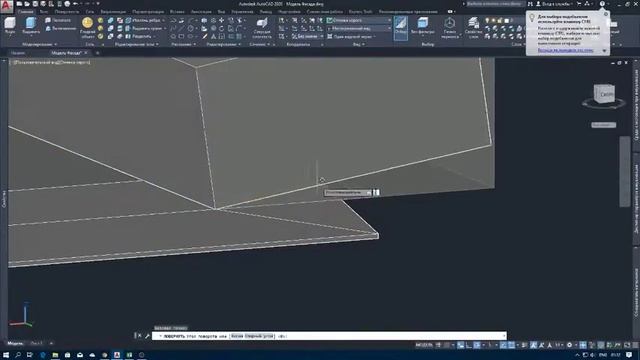The image size is (640, 360).
Task: Open the Без имени UCS dropdown under ViewCube
Action: tap(604, 125)
